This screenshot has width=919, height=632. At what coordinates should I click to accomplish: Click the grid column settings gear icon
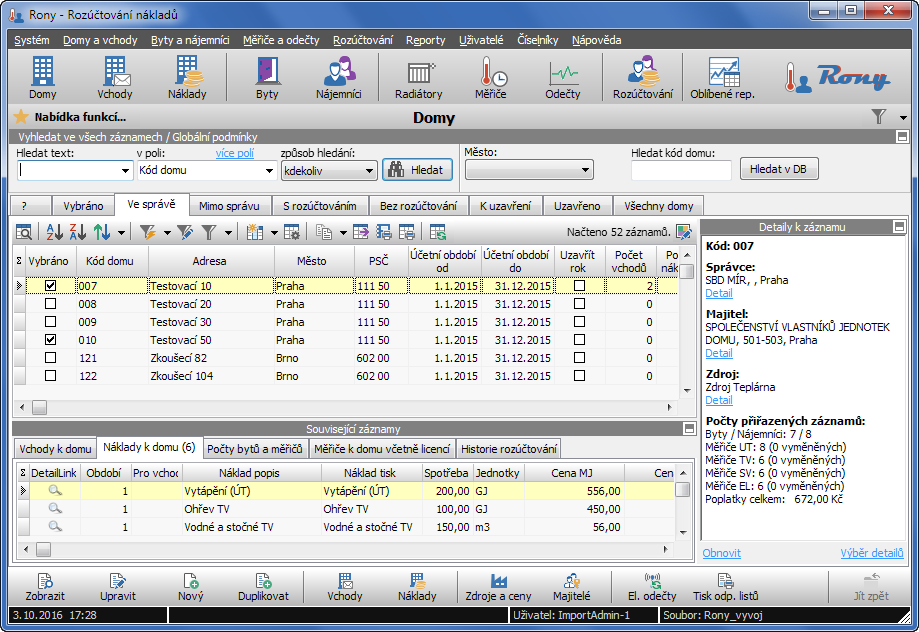pos(291,232)
